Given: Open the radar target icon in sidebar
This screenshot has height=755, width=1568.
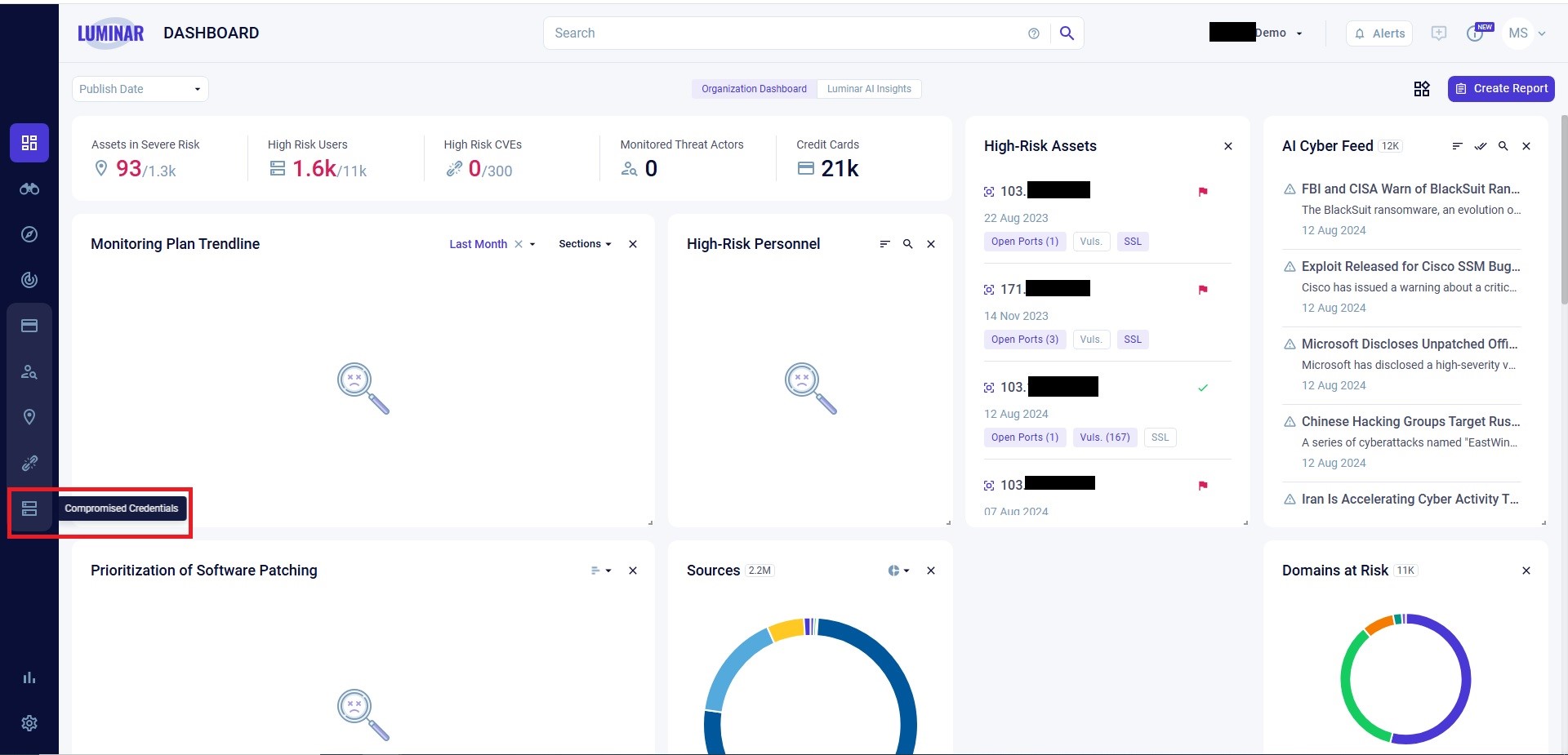Looking at the screenshot, I should point(29,280).
